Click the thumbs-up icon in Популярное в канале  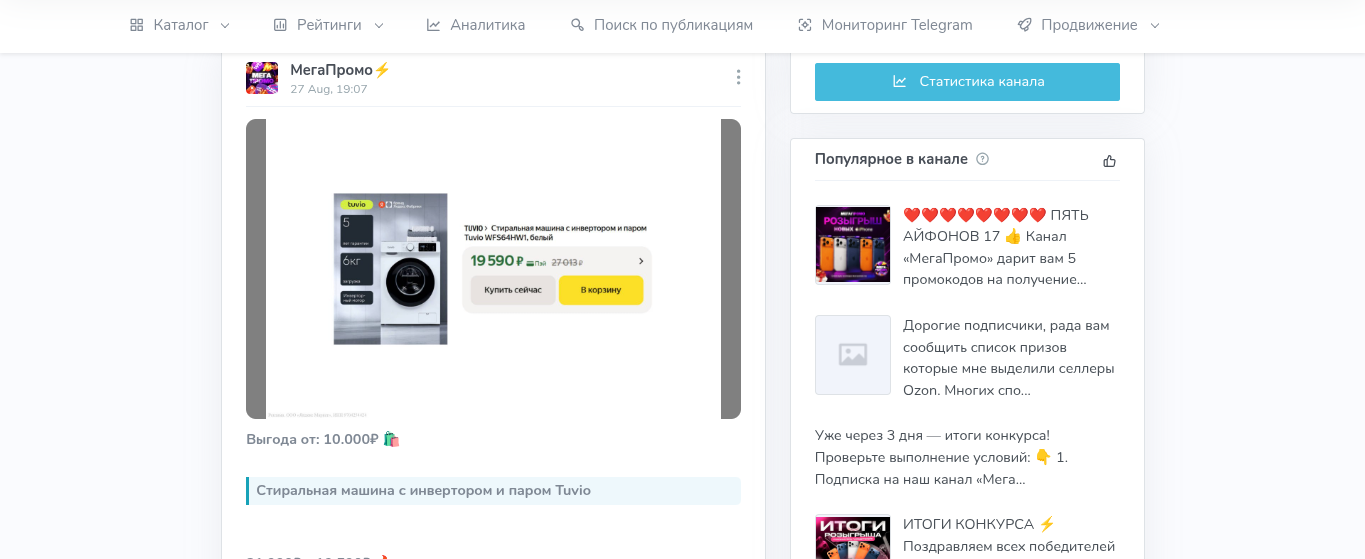tap(1109, 160)
